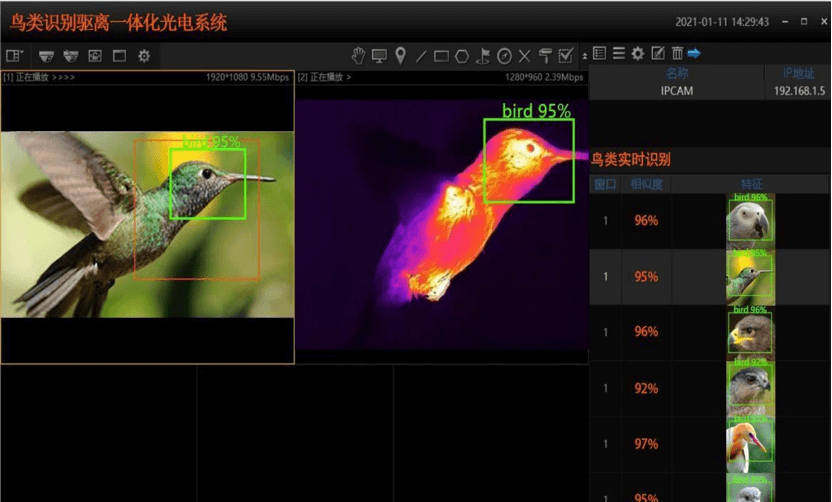Click the three-line hamburger list icon
Image resolution: width=832 pixels, height=502 pixels.
[x=619, y=54]
